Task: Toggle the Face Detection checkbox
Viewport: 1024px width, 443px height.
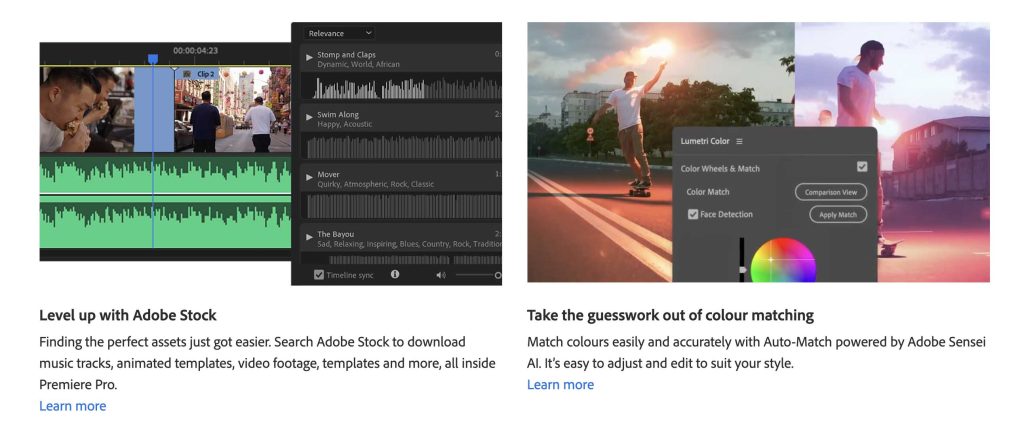Action: click(x=693, y=214)
